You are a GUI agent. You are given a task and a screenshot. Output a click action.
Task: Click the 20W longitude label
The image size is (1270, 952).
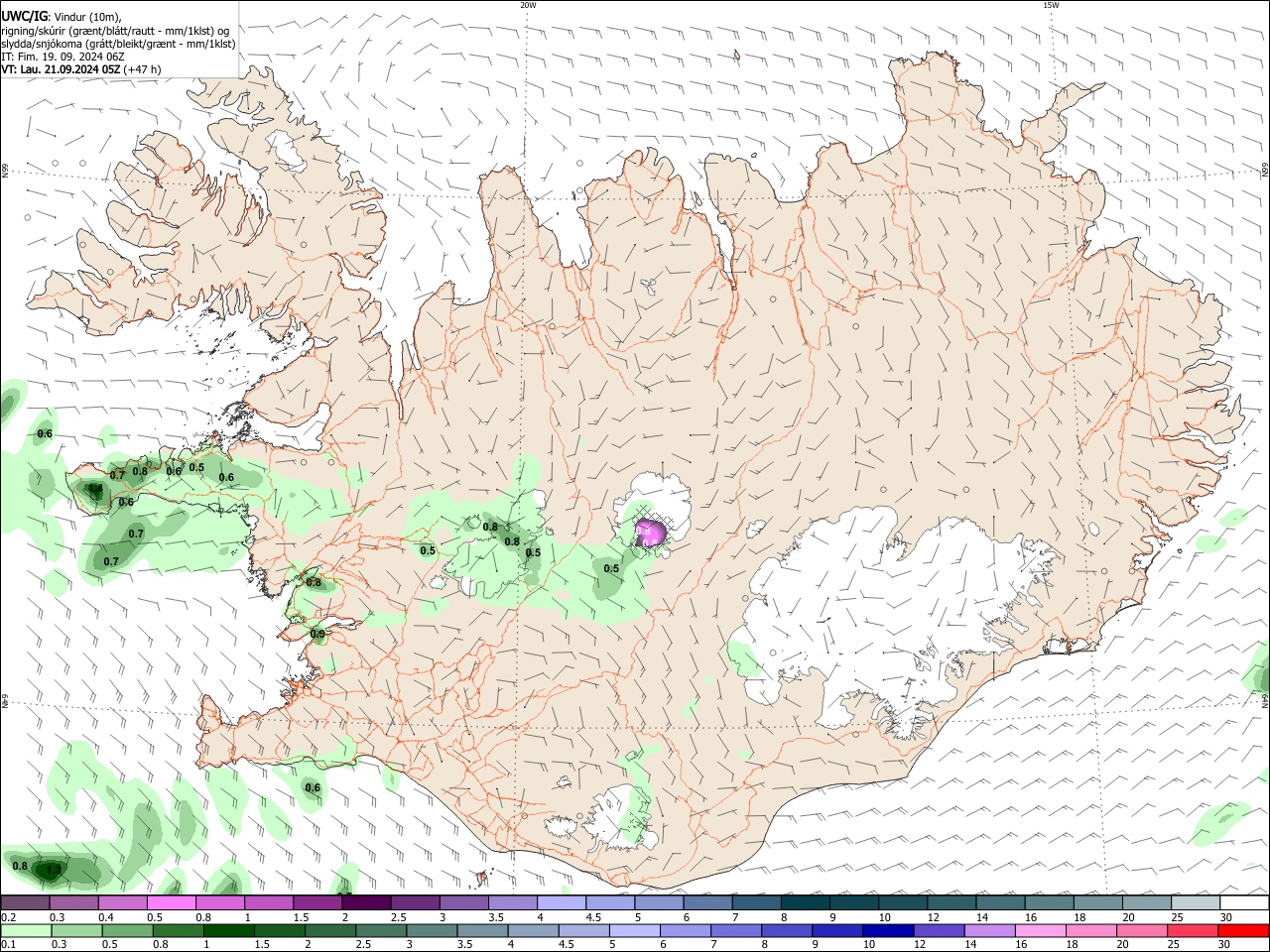point(528,5)
